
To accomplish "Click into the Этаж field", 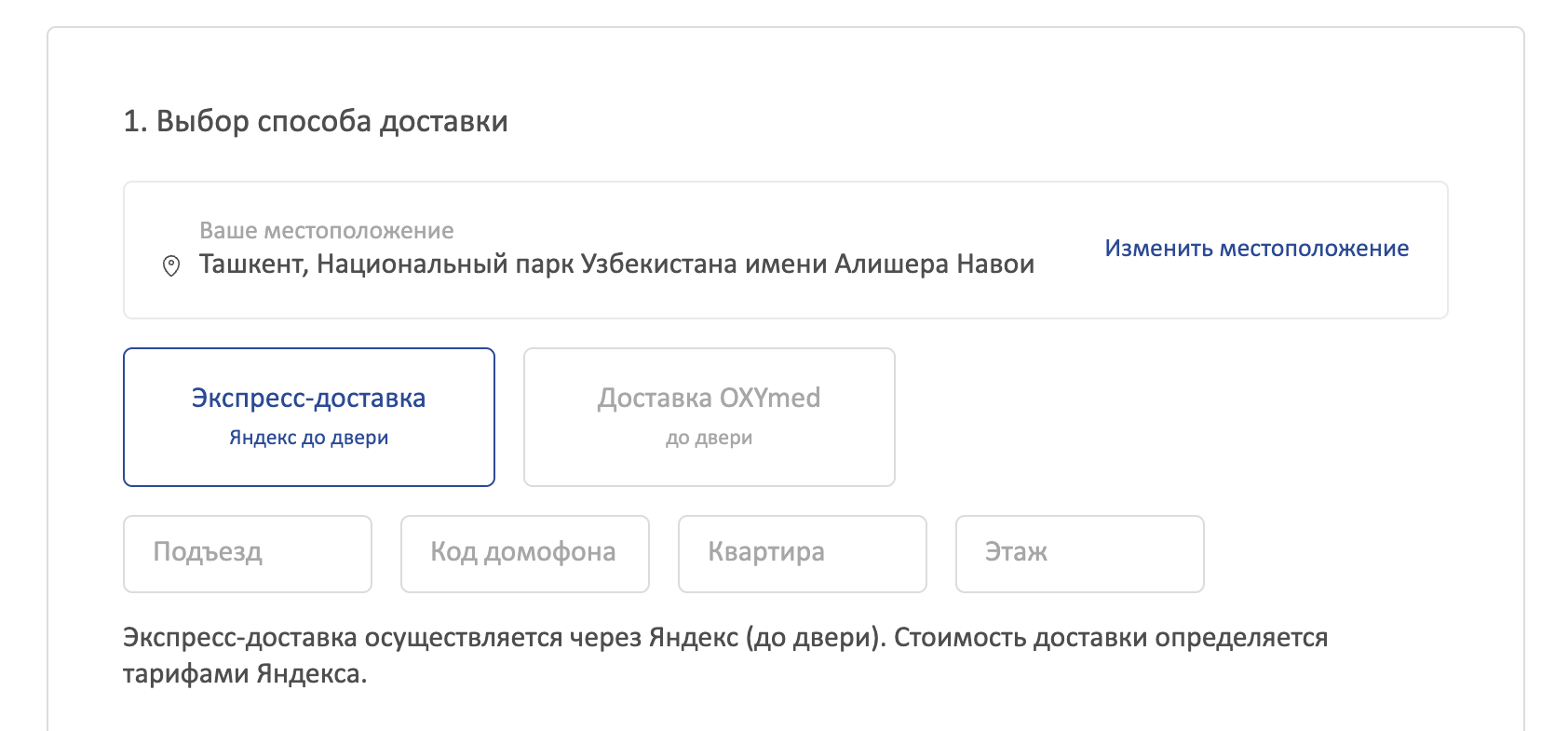I will [x=1079, y=553].
